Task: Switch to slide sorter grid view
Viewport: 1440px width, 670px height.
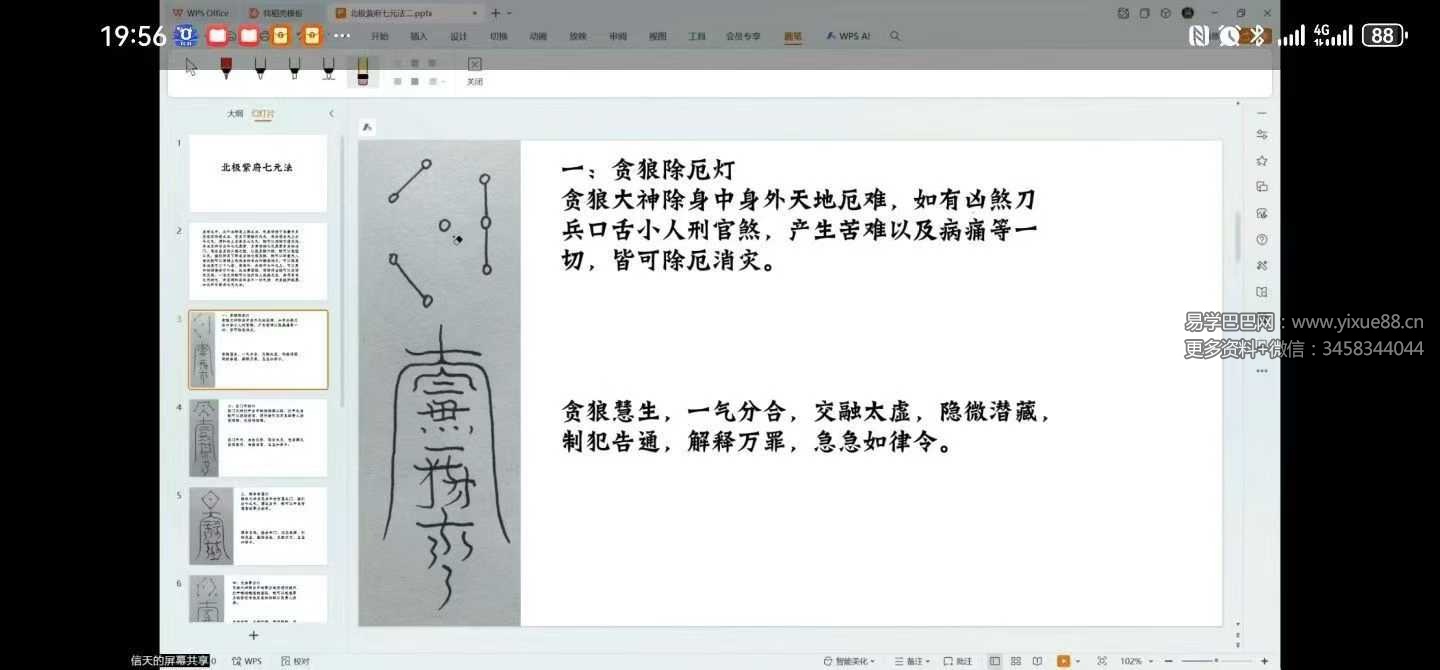Action: 1016,661
